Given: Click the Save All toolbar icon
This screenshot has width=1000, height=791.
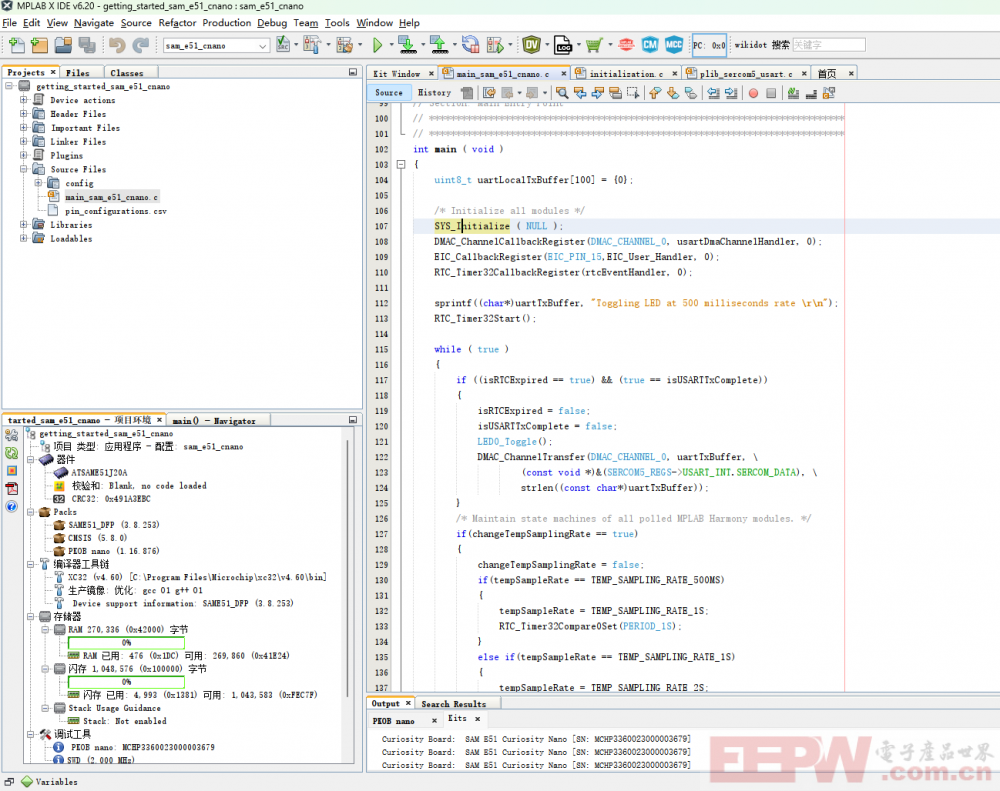Looking at the screenshot, I should pos(87,45).
